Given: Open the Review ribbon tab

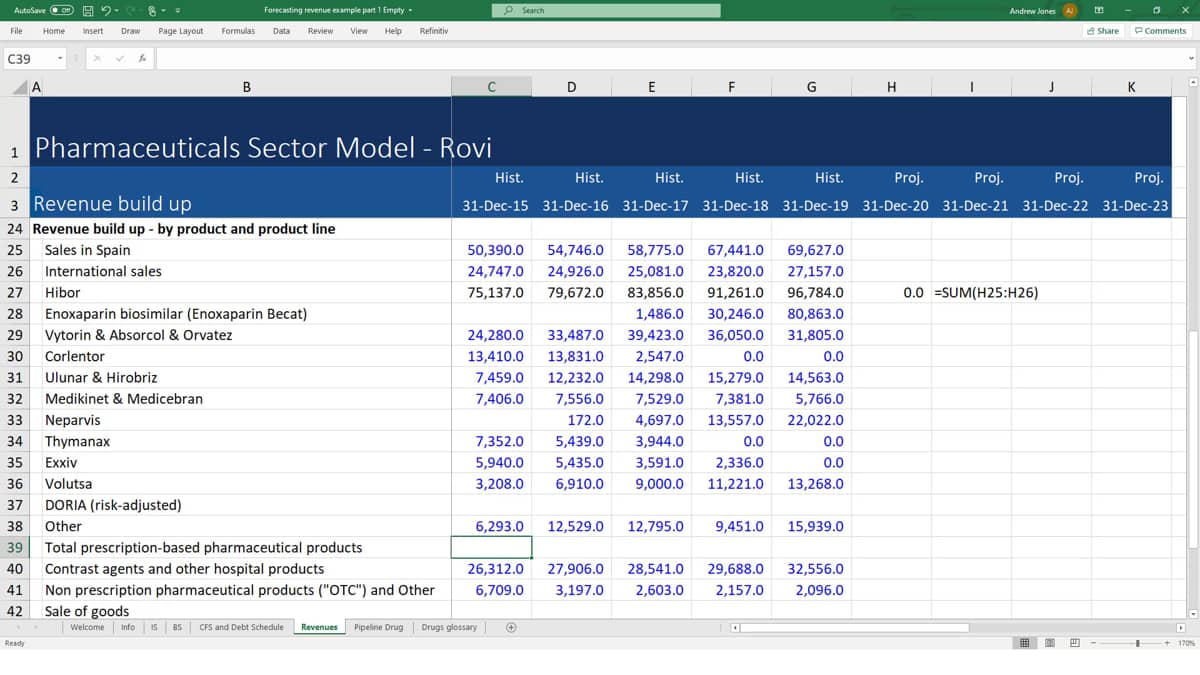Looking at the screenshot, I should point(320,31).
